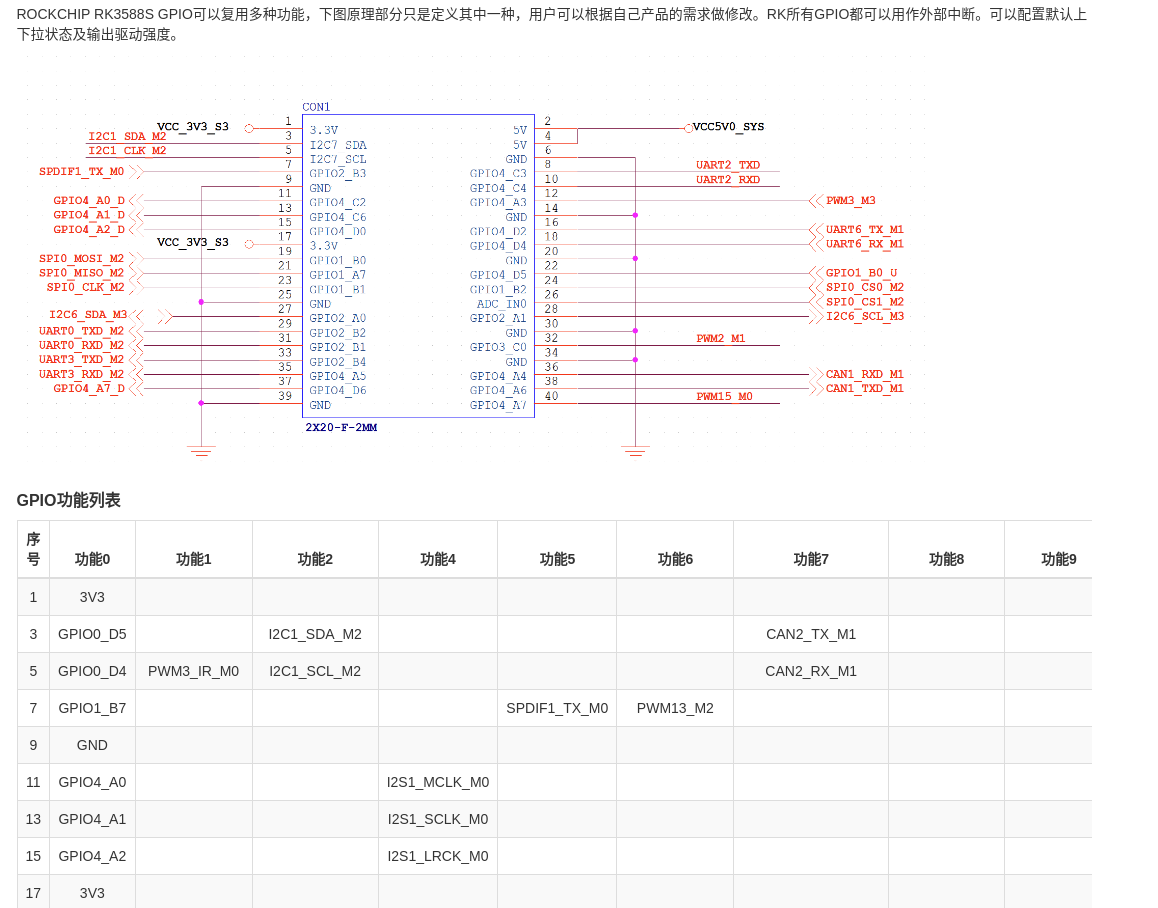This screenshot has height=908, width=1158.
Task: Click the UART6_TX_M1 signal label
Action: coord(865,229)
